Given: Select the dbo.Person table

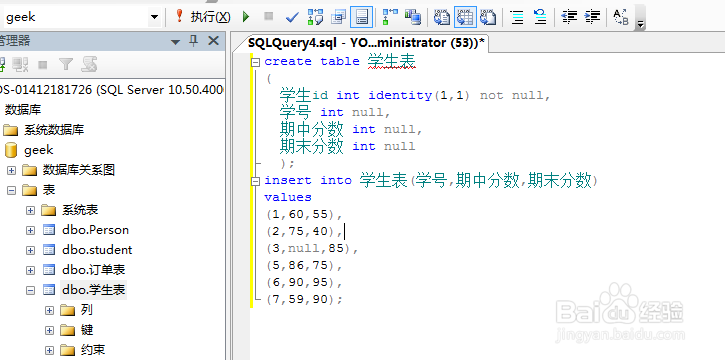Looking at the screenshot, I should click(x=95, y=230).
